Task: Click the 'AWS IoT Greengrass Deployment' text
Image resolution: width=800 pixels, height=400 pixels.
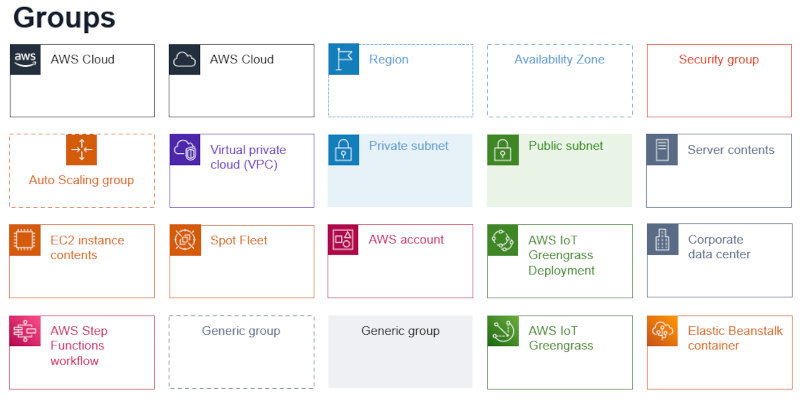Action: pyautogui.click(x=561, y=255)
